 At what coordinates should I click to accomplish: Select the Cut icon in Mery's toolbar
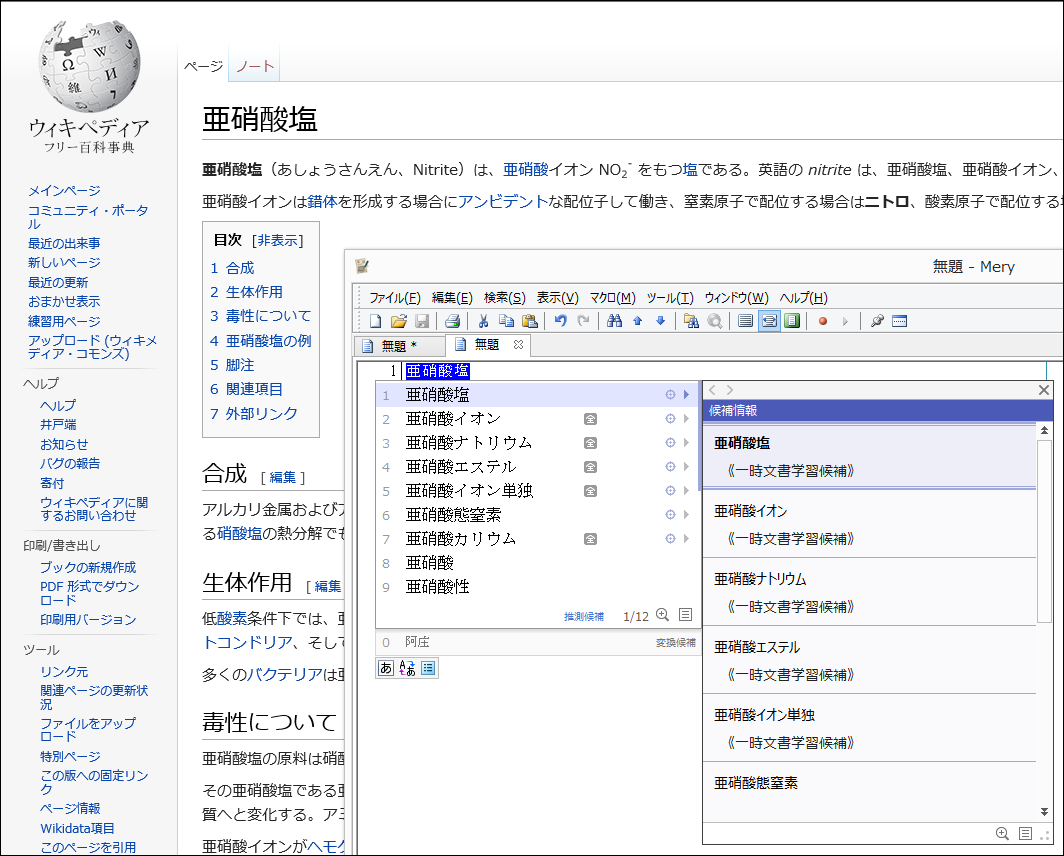tap(482, 321)
